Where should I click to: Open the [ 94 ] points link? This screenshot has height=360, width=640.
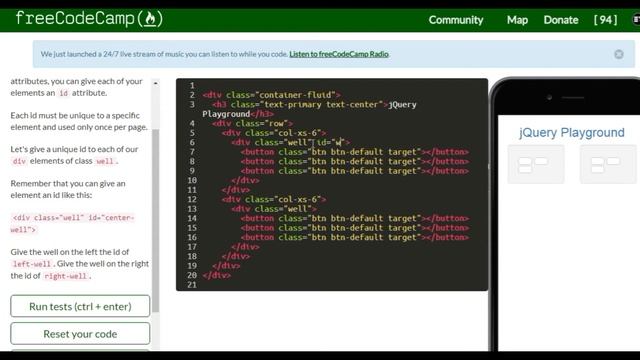click(x=605, y=20)
